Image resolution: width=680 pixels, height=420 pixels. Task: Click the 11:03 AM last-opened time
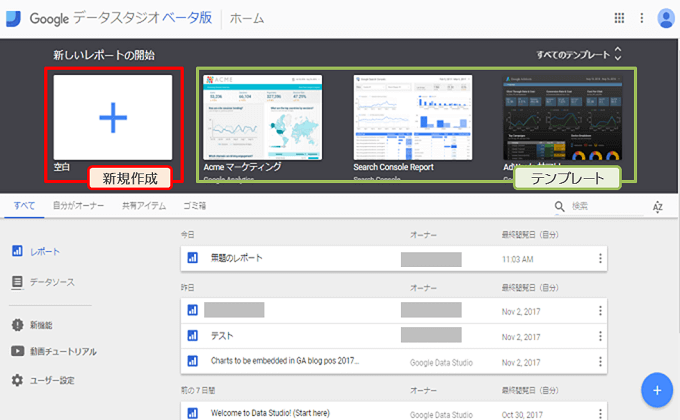coord(517,259)
